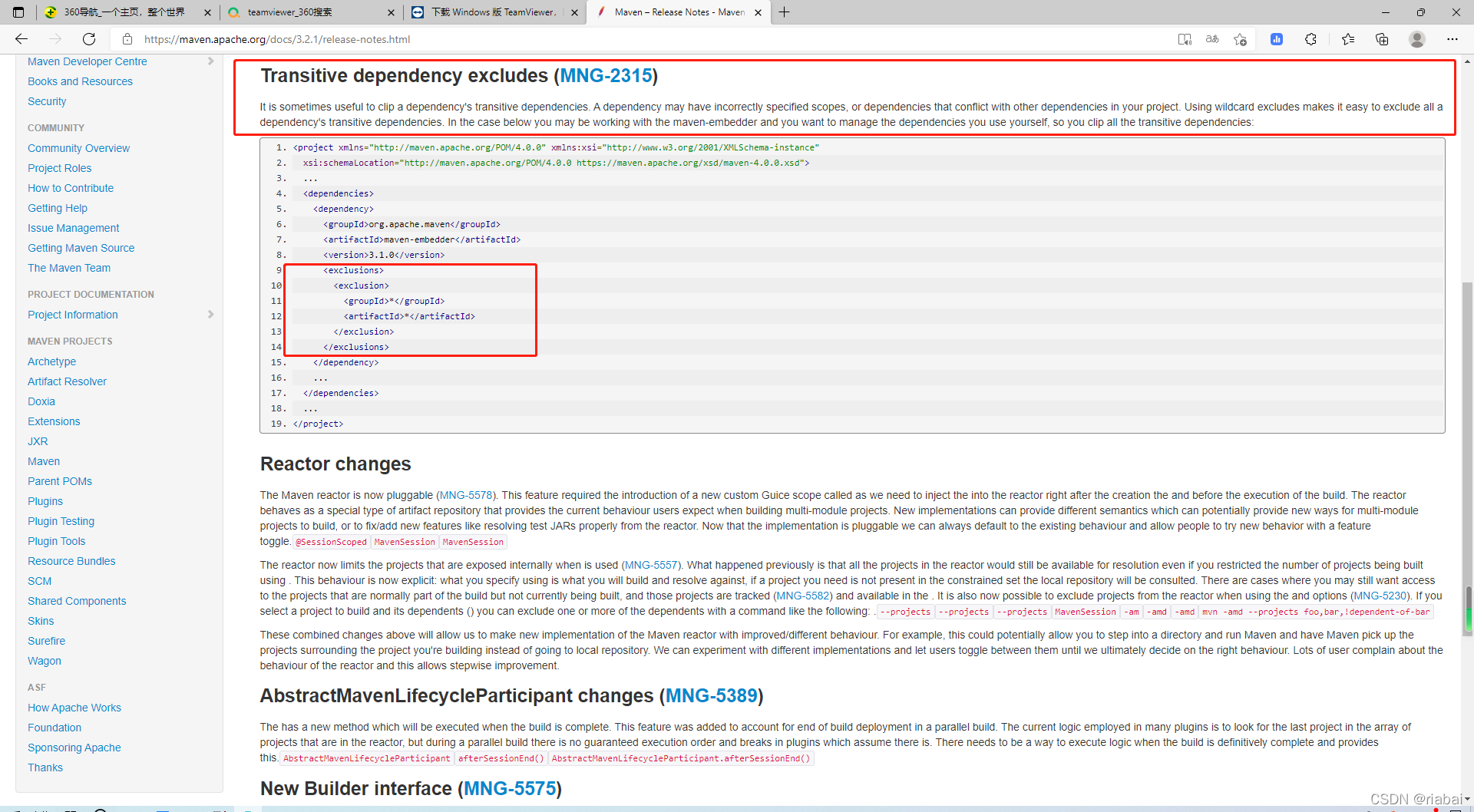Screen dimensions: 1474x812
Task: Go back to the previous page
Action: click(21, 39)
